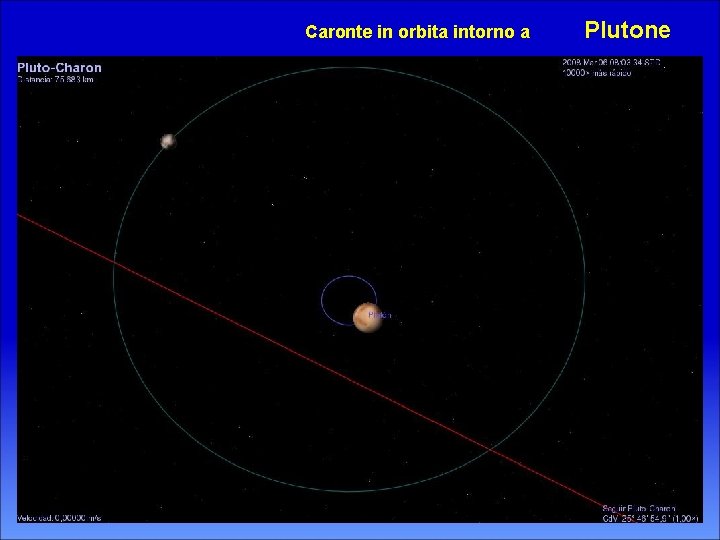The image size is (720, 540).
Task: Click the date and time readout
Action: tap(611, 62)
